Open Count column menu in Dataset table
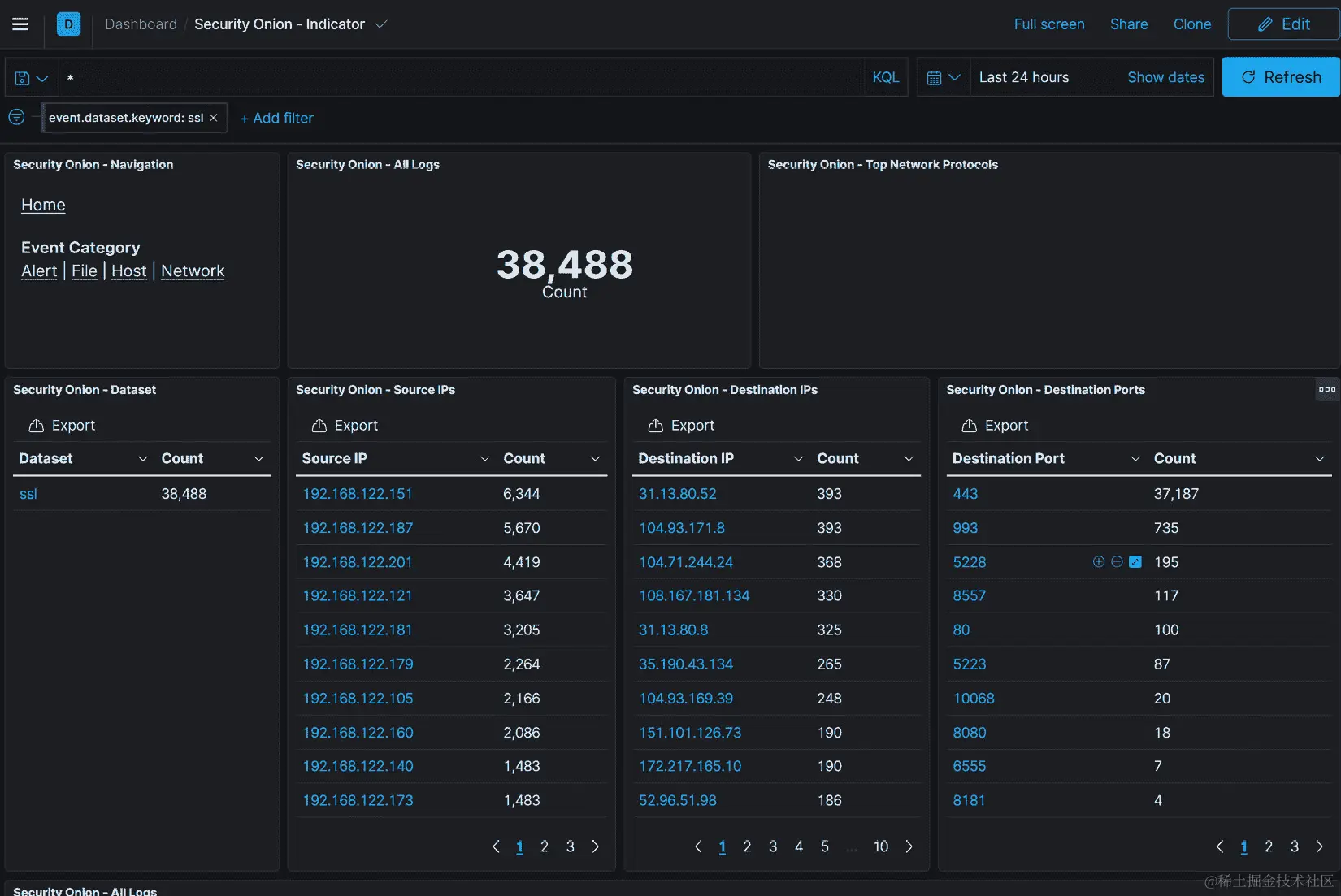This screenshot has height=896, width=1341. coord(258,458)
